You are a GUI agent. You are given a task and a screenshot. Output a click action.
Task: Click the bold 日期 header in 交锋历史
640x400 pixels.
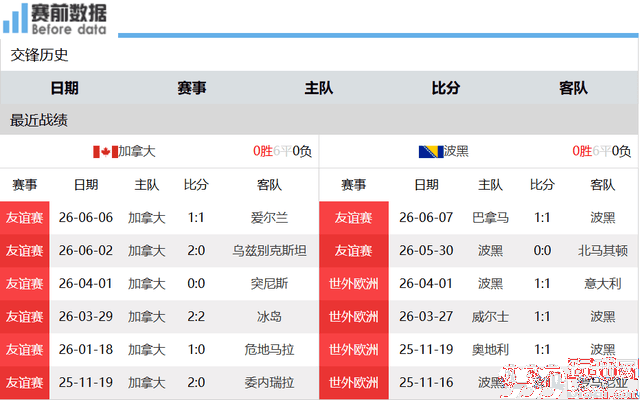(64, 88)
